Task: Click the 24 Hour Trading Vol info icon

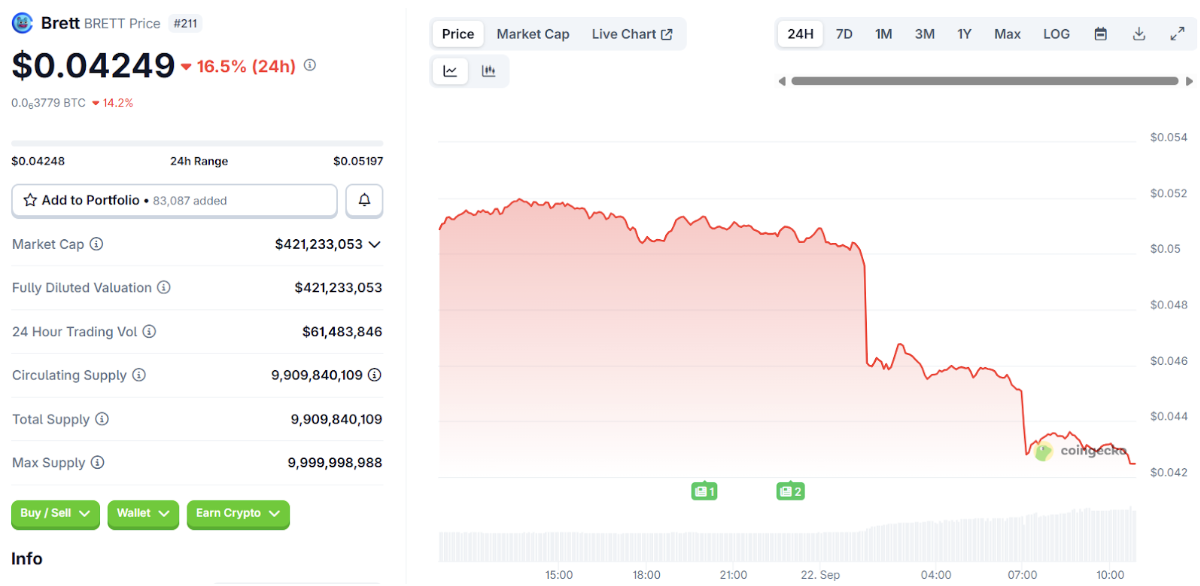Action: (149, 332)
